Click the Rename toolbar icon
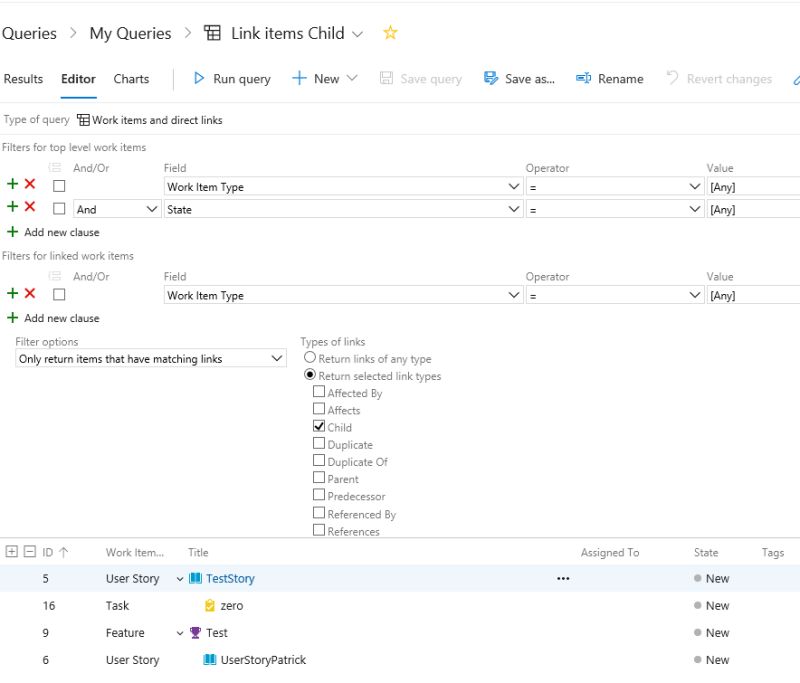The image size is (800, 683). [583, 78]
